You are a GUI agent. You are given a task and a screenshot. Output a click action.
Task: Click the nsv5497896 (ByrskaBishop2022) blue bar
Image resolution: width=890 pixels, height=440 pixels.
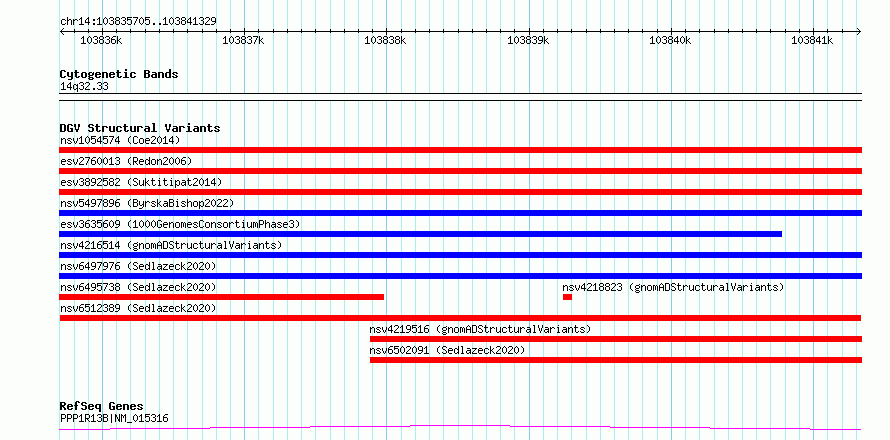[x=460, y=213]
